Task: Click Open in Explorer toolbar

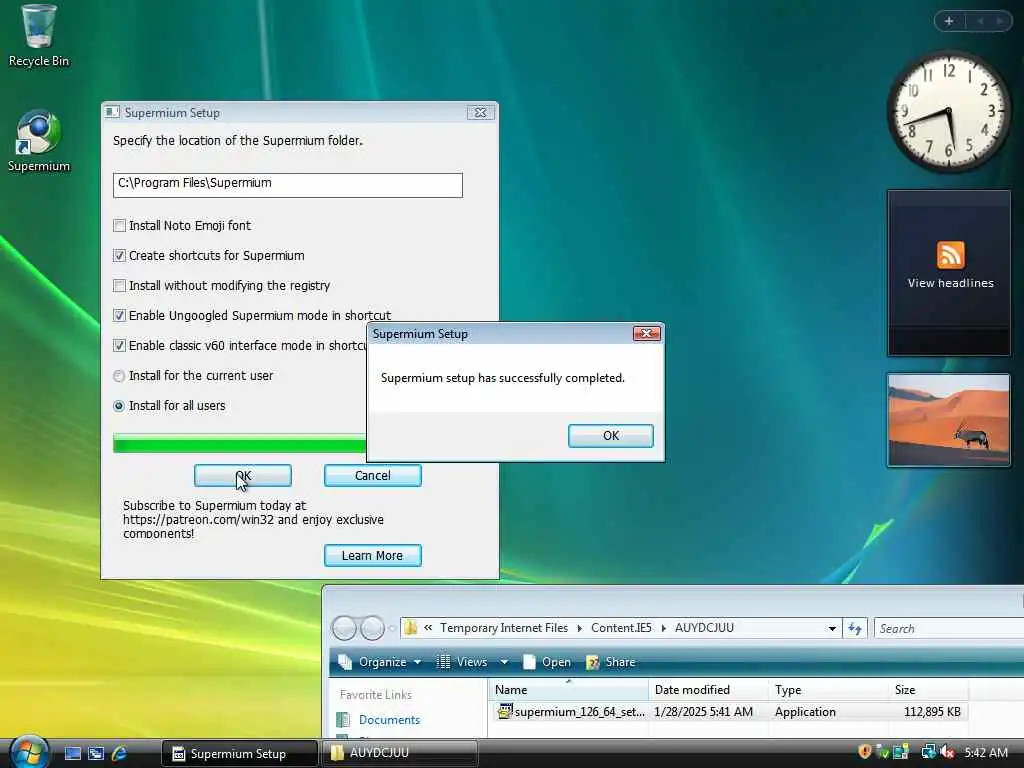Action: coord(547,662)
